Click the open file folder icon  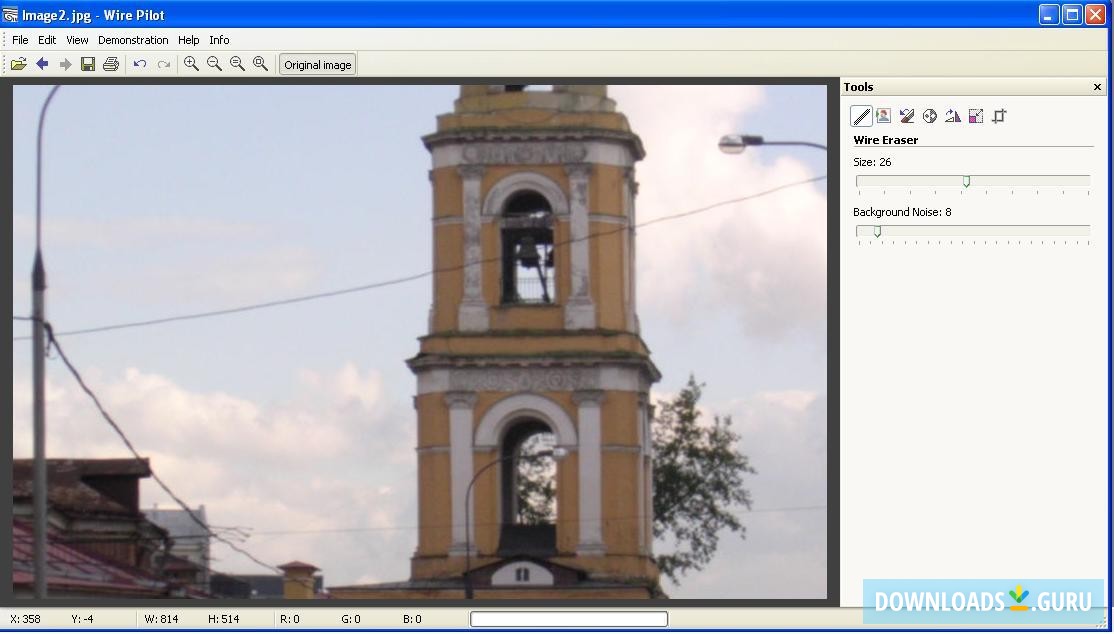point(18,64)
